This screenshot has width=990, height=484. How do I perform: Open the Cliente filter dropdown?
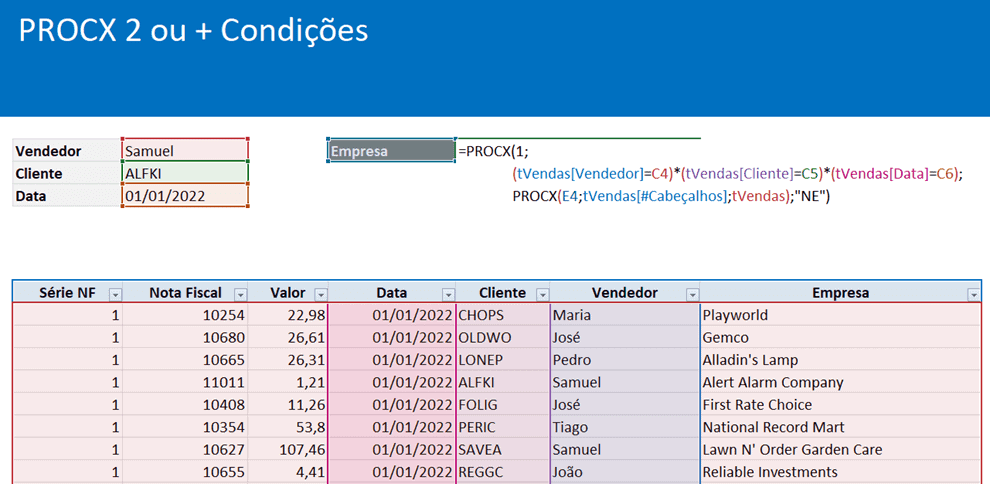pos(542,294)
